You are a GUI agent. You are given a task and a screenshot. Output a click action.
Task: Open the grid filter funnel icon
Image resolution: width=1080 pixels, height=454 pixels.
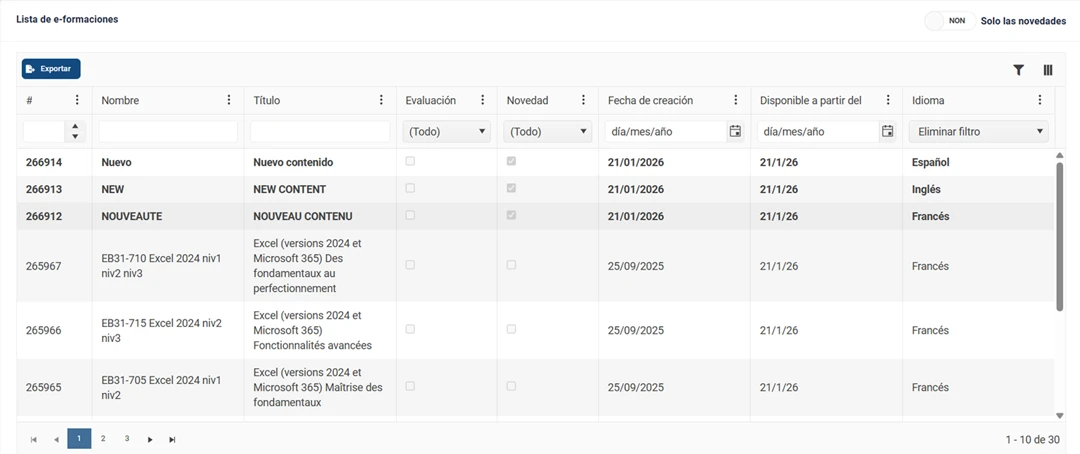1019,70
